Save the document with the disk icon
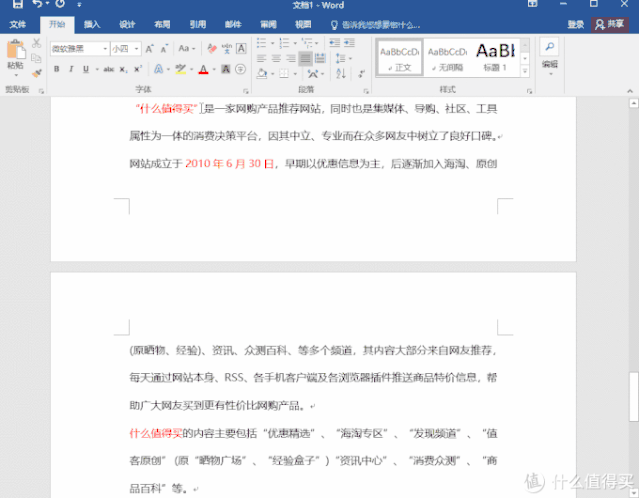Viewport: 639px width, 498px height. tap(18, 4)
